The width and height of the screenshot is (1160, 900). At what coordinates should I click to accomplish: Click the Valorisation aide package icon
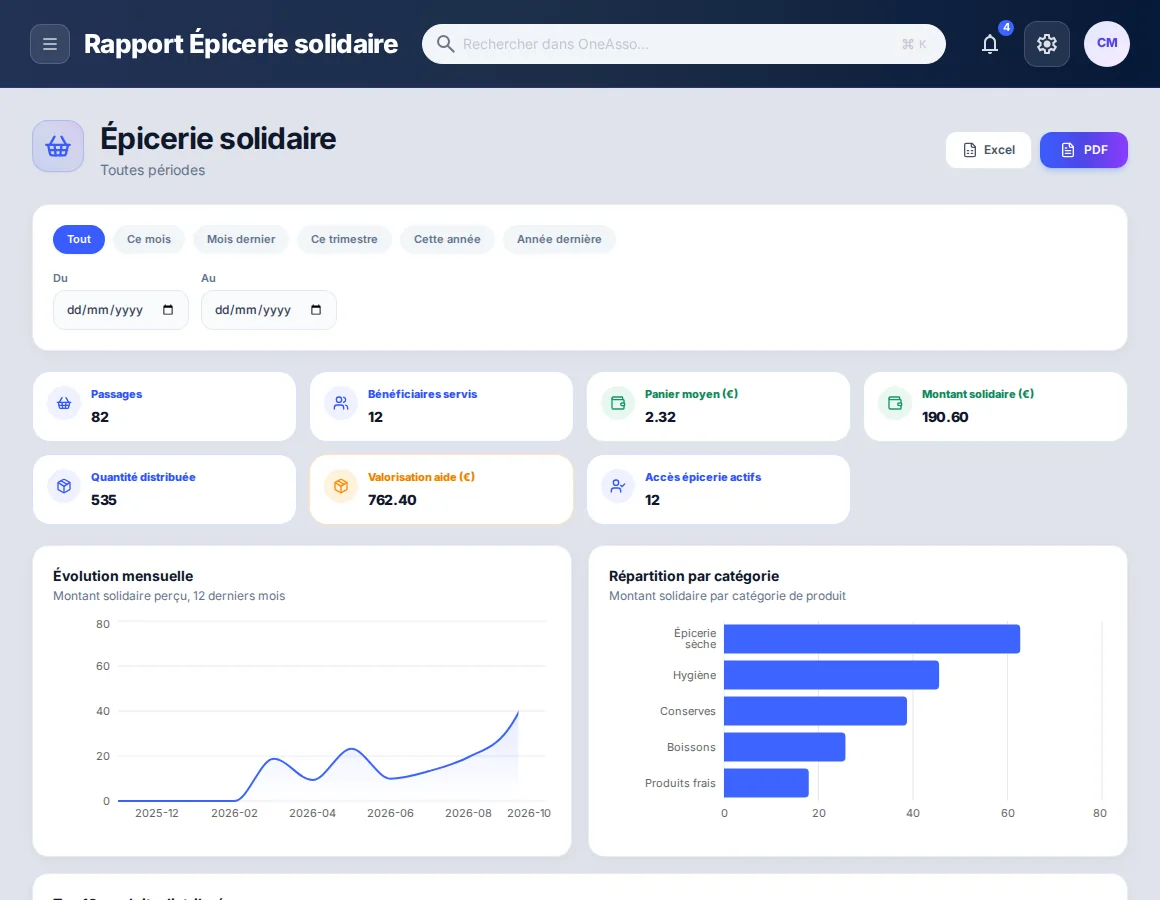[x=341, y=486]
